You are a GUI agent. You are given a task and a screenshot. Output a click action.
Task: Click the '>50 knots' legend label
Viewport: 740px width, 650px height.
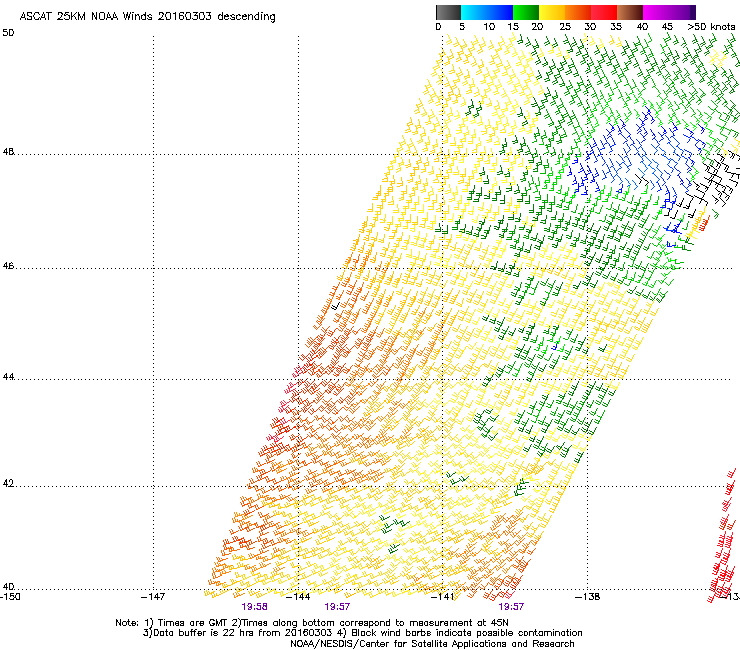pyautogui.click(x=711, y=27)
